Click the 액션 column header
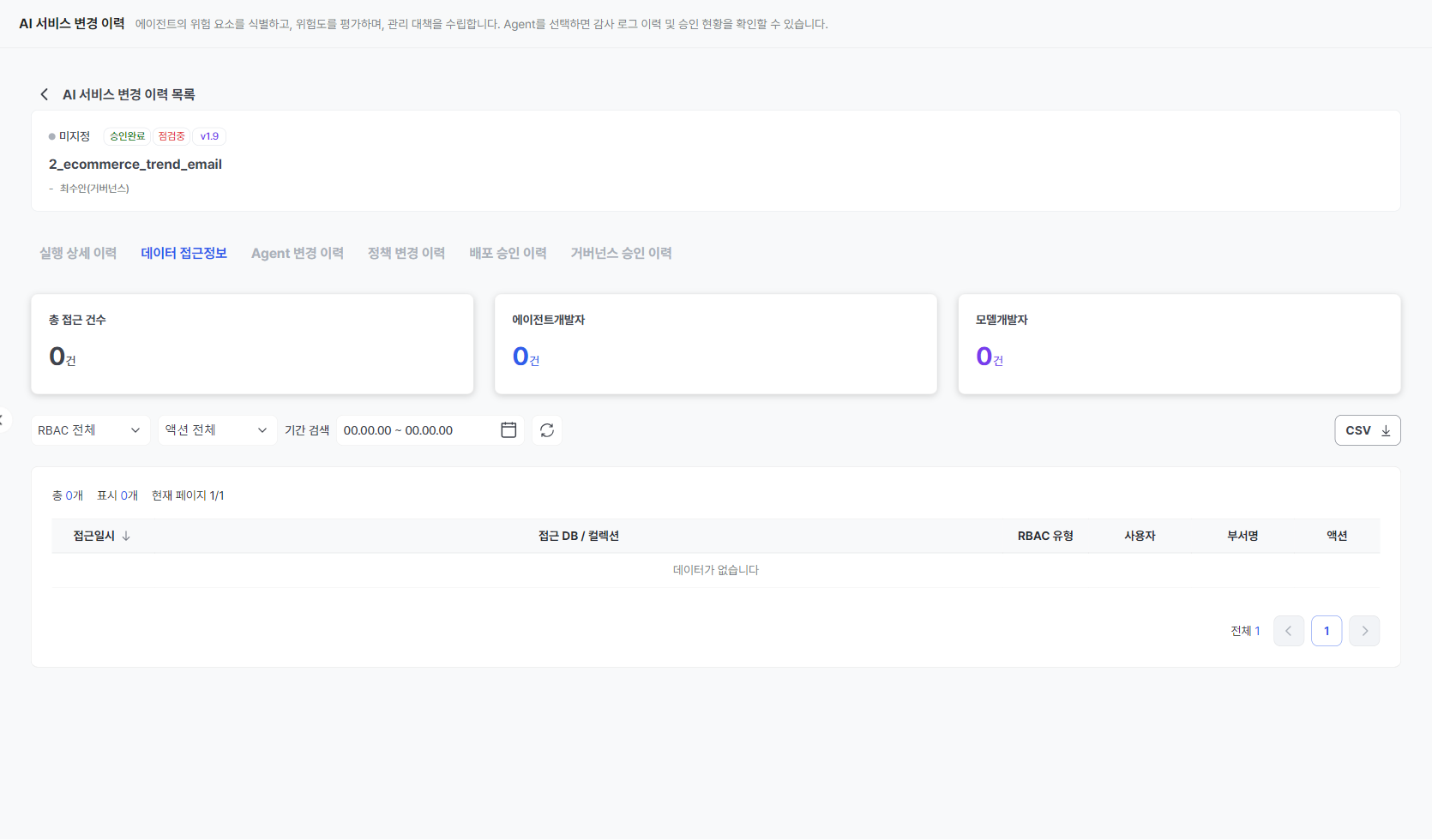This screenshot has height=840, width=1432. 1337,536
